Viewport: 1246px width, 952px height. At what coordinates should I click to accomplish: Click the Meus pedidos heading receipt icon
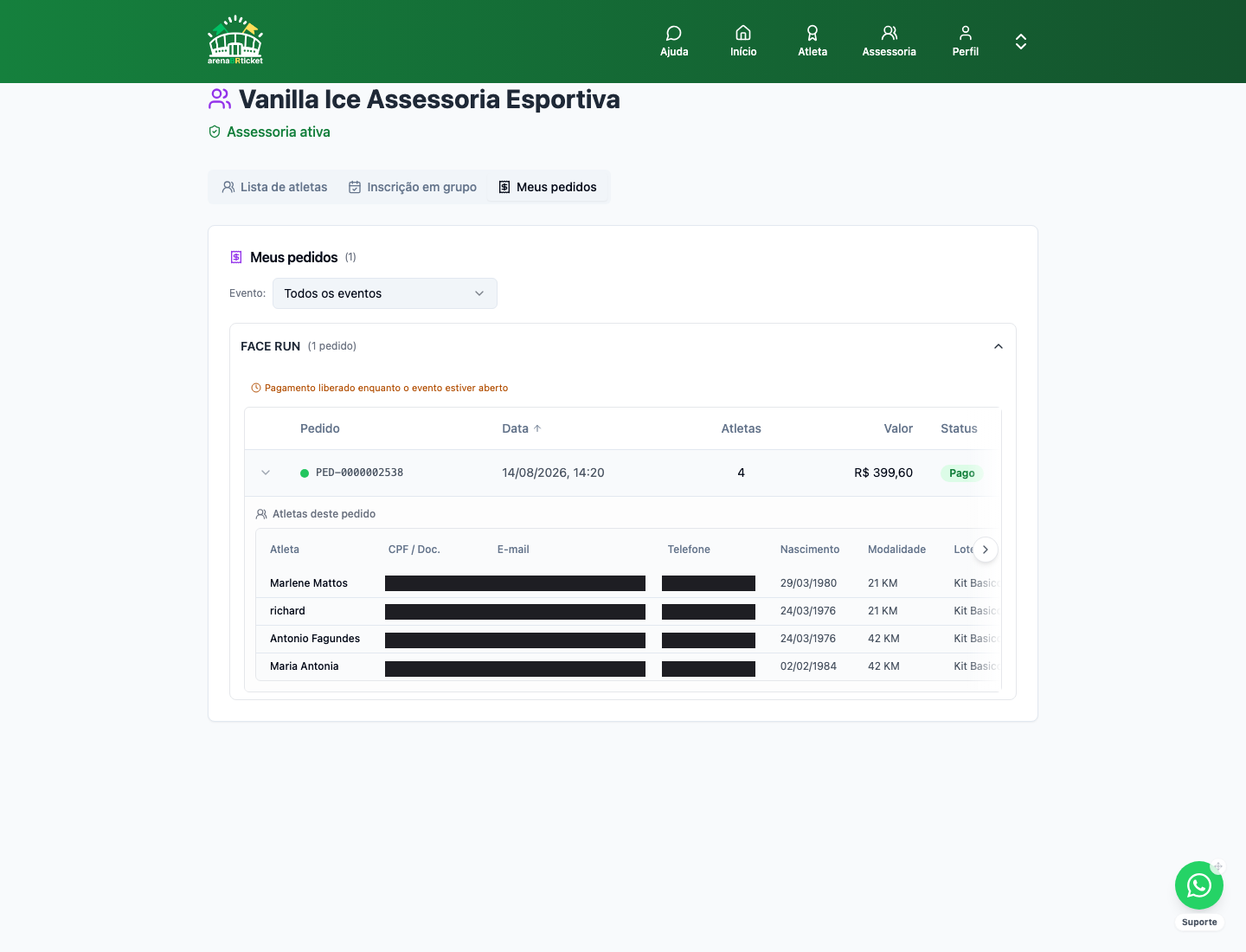tap(236, 257)
